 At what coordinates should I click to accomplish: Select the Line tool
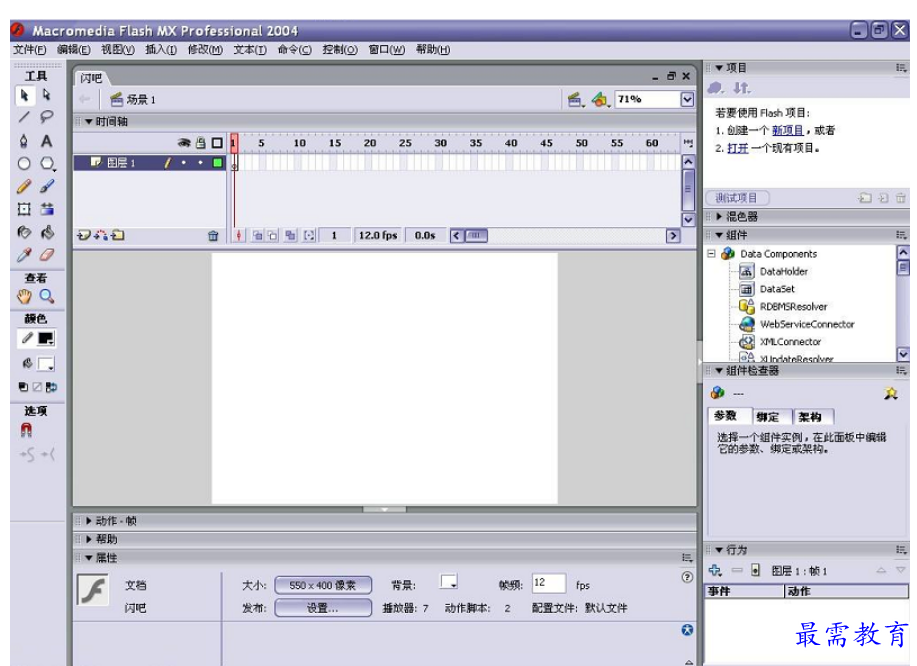click(x=25, y=118)
